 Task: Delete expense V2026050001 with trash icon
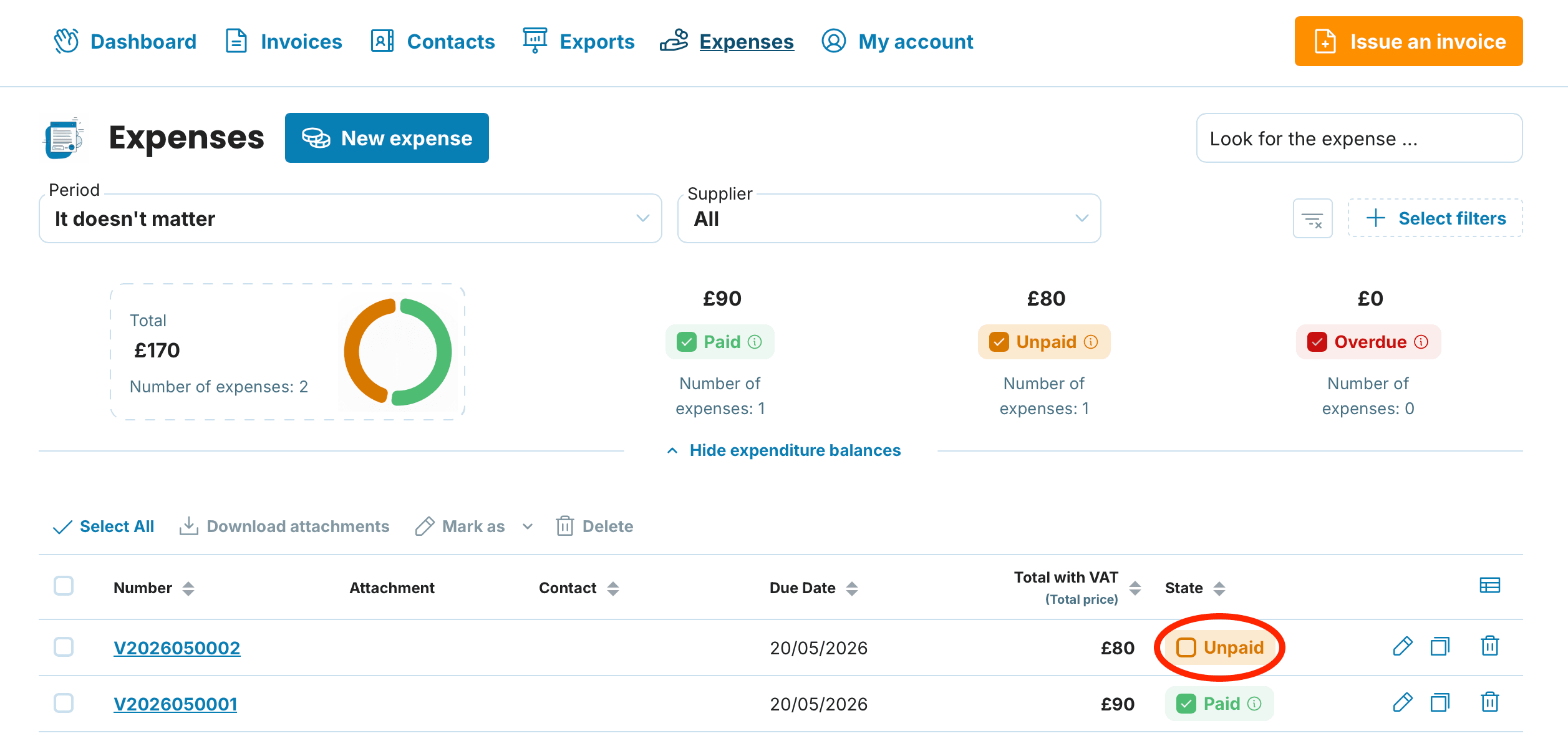pos(1490,702)
